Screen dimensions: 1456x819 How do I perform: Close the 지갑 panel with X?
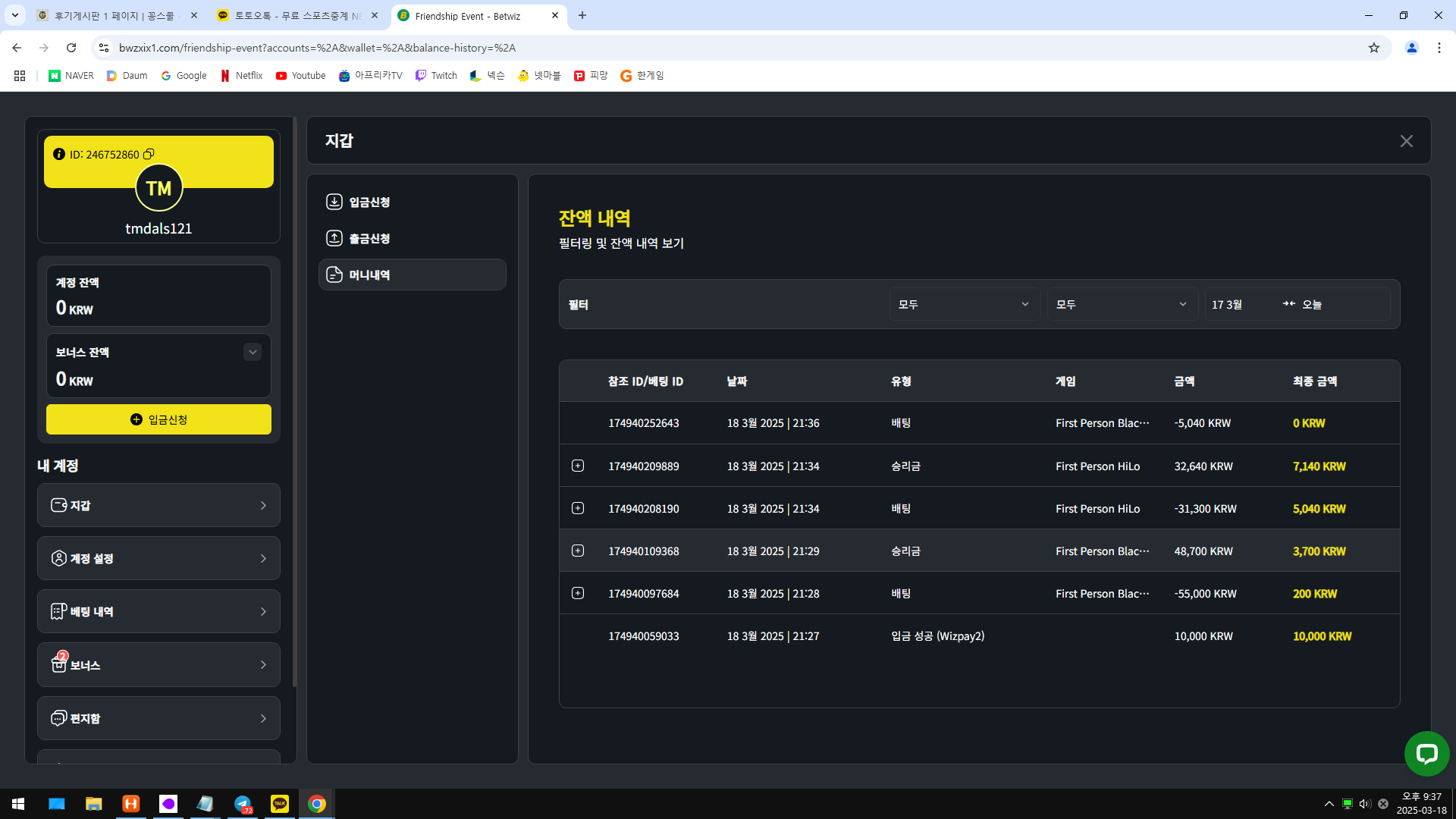tap(1406, 141)
